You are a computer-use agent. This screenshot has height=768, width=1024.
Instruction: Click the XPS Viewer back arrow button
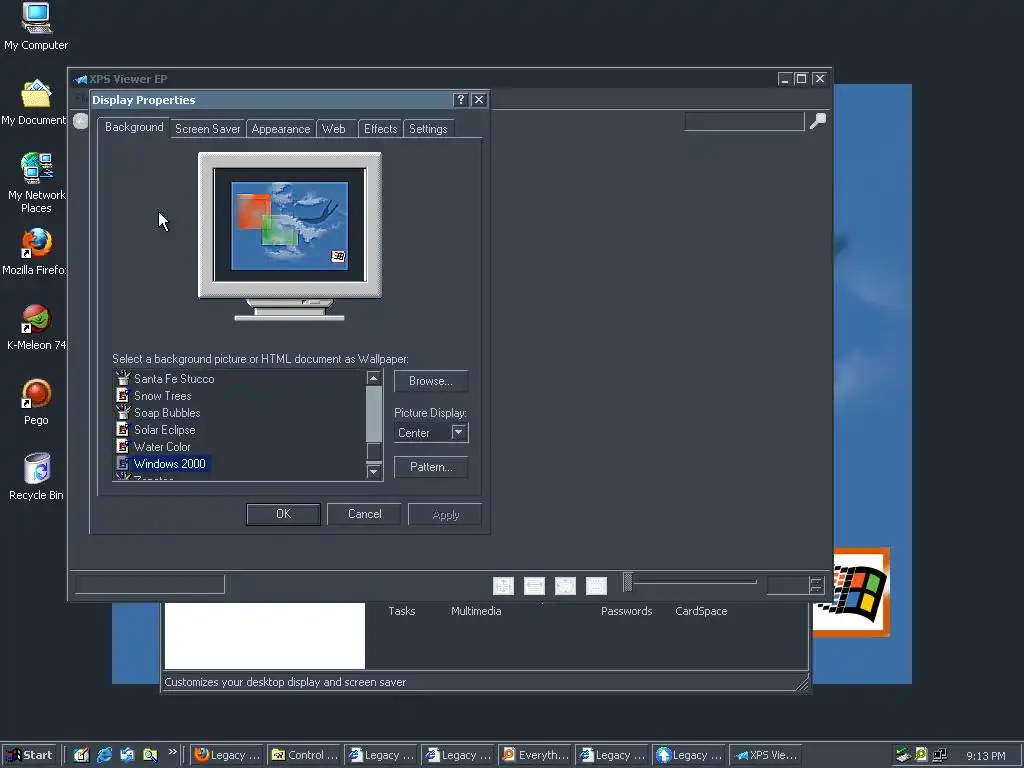[x=80, y=121]
